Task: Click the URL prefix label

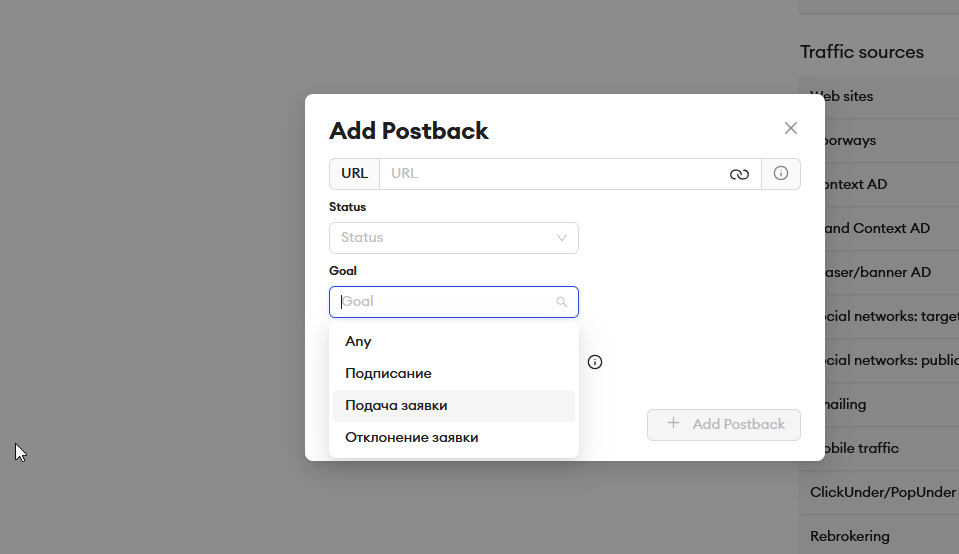Action: [x=354, y=174]
